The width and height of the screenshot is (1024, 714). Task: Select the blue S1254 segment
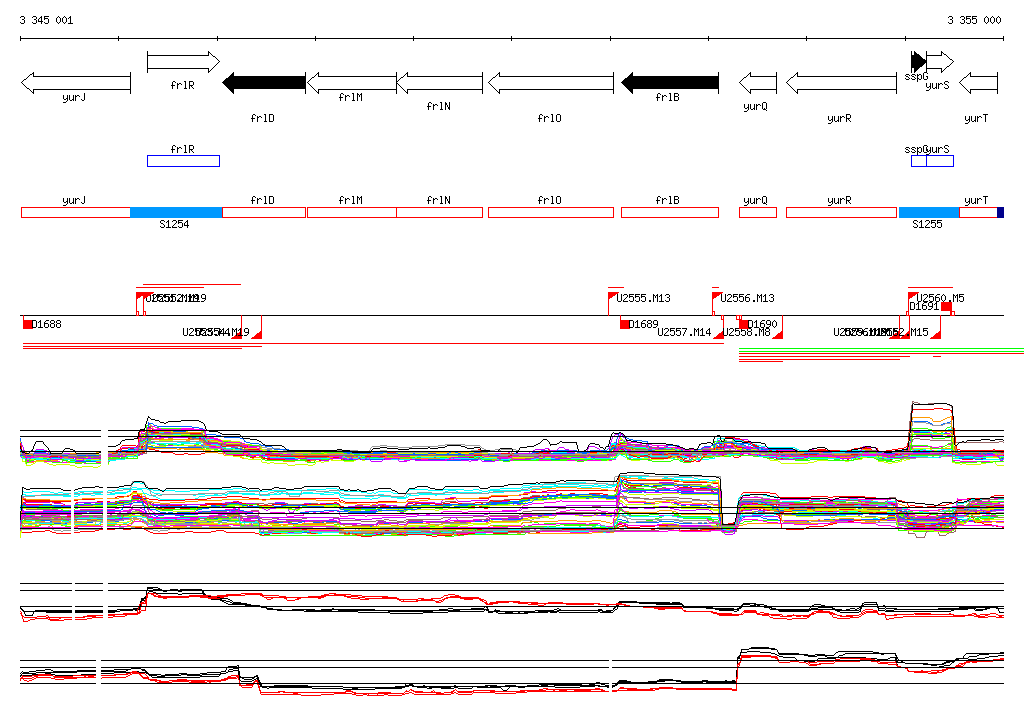(175, 213)
